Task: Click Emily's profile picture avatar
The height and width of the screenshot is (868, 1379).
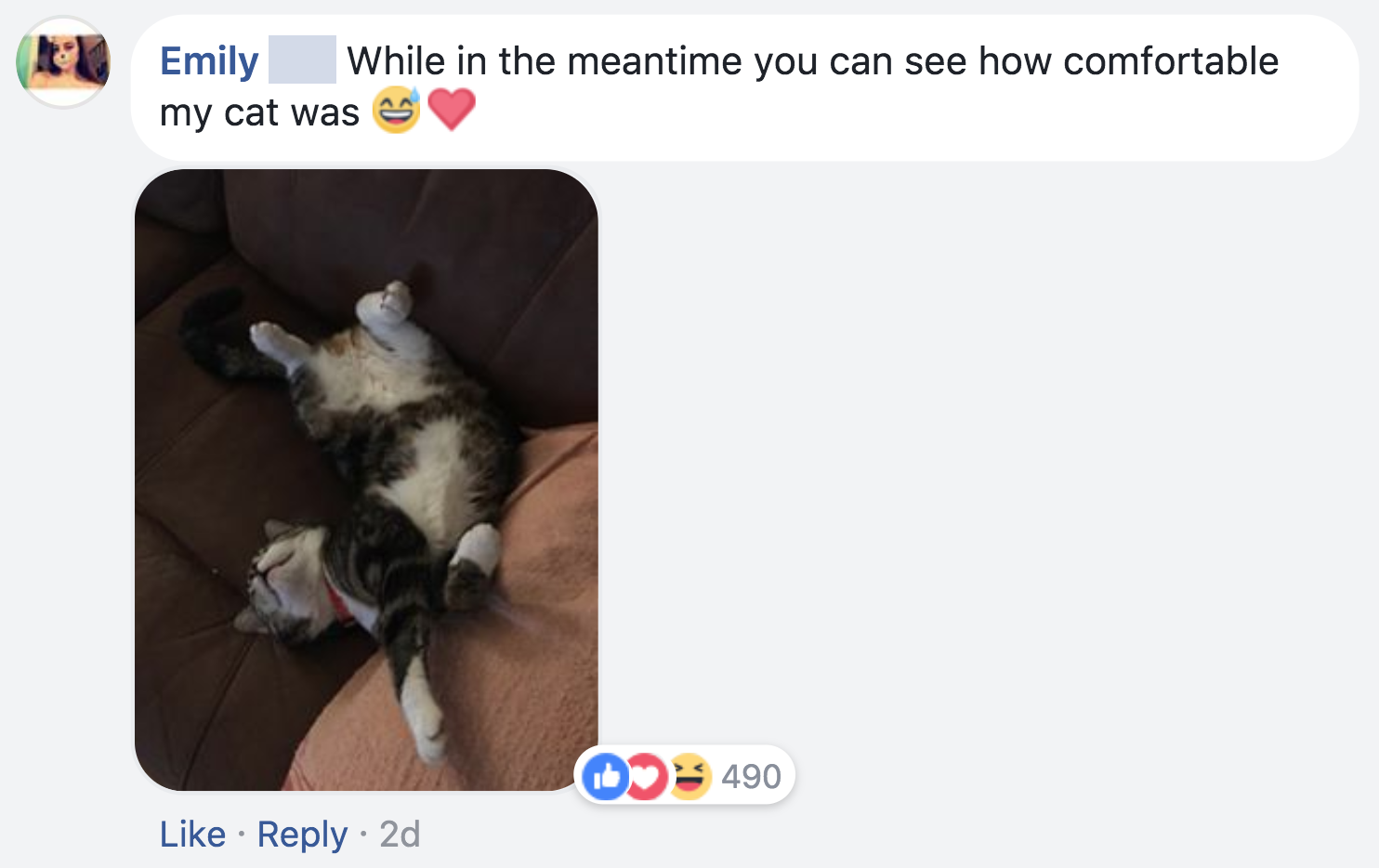Action: point(63,62)
